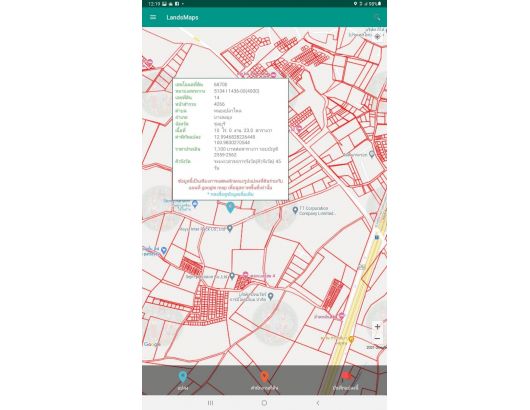
Task: Tap the parcel number value 68706 in the popup
Action: [x=221, y=84]
